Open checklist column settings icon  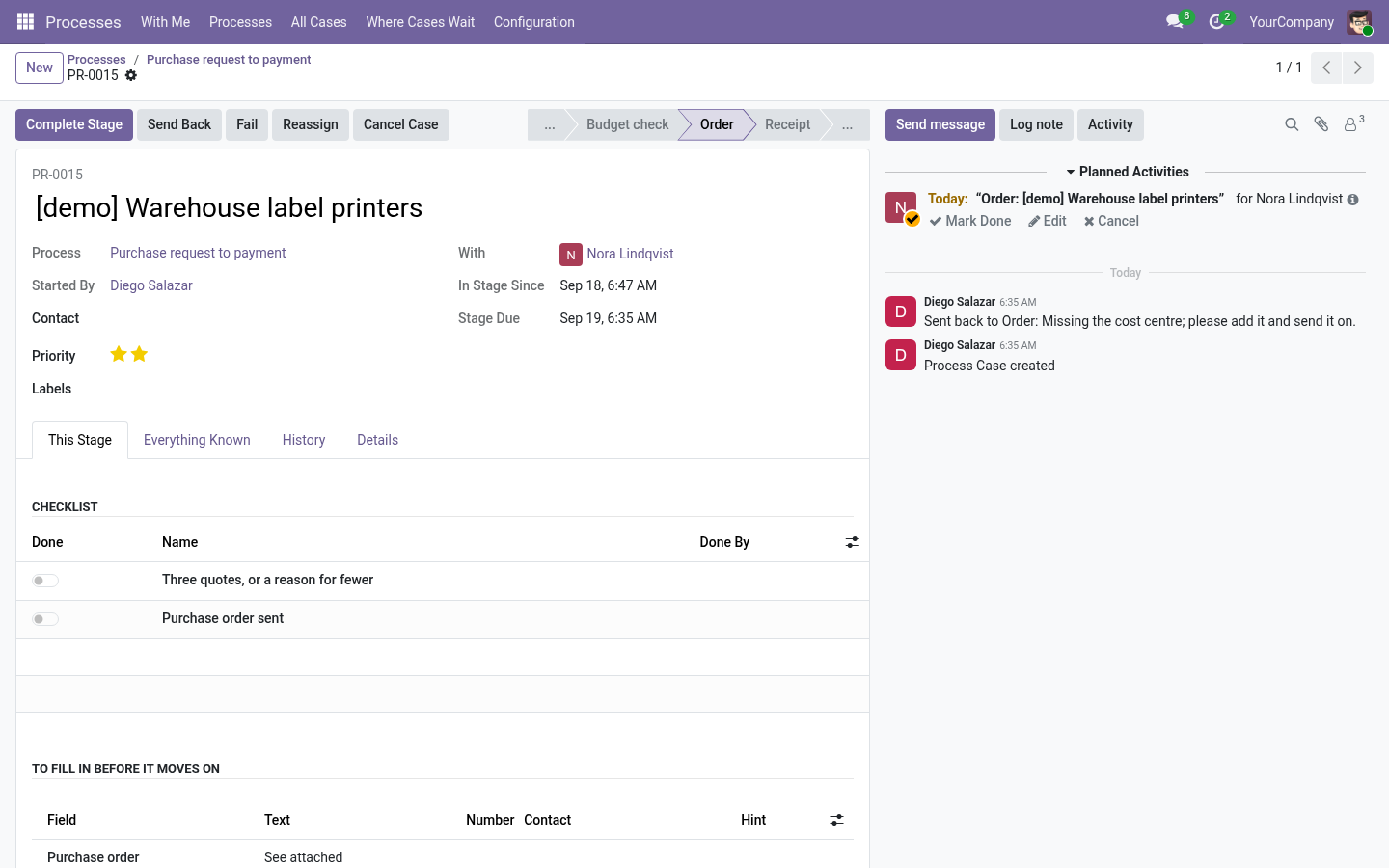[x=852, y=542]
